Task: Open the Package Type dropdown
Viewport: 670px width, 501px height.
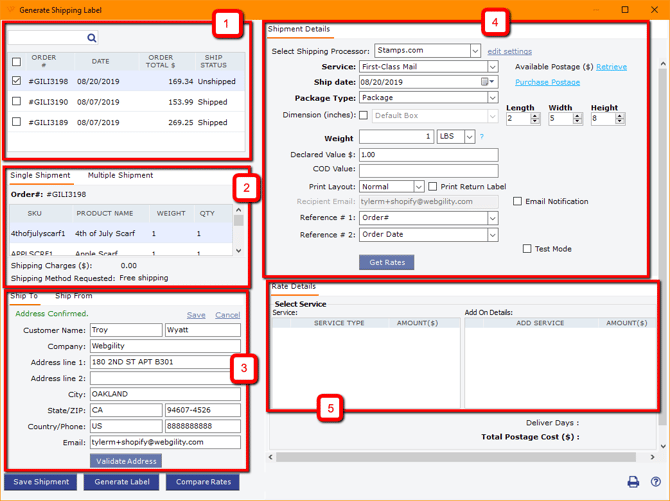Action: [492, 98]
